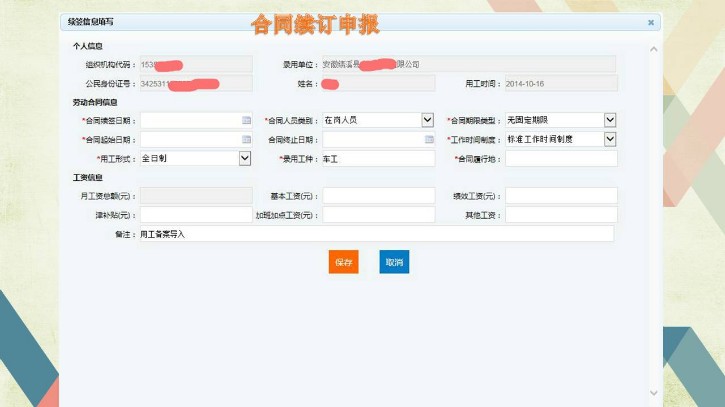Screen dimensions: 725x407
Task: Open calendar picker for 合同起始日期
Action: [x=246, y=139]
